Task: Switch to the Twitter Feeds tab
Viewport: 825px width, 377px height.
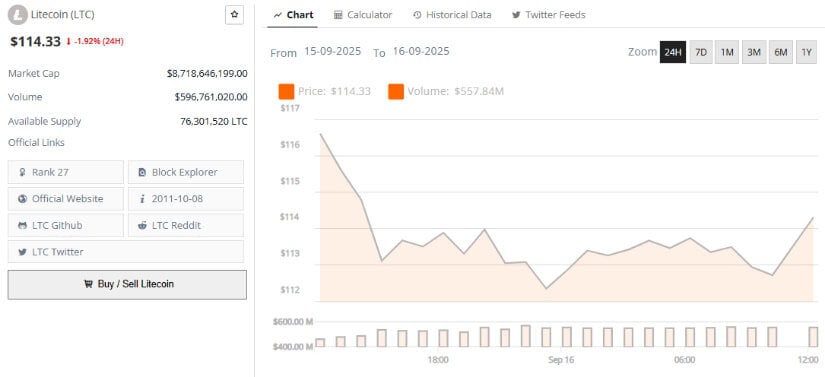Action: pyautogui.click(x=548, y=15)
